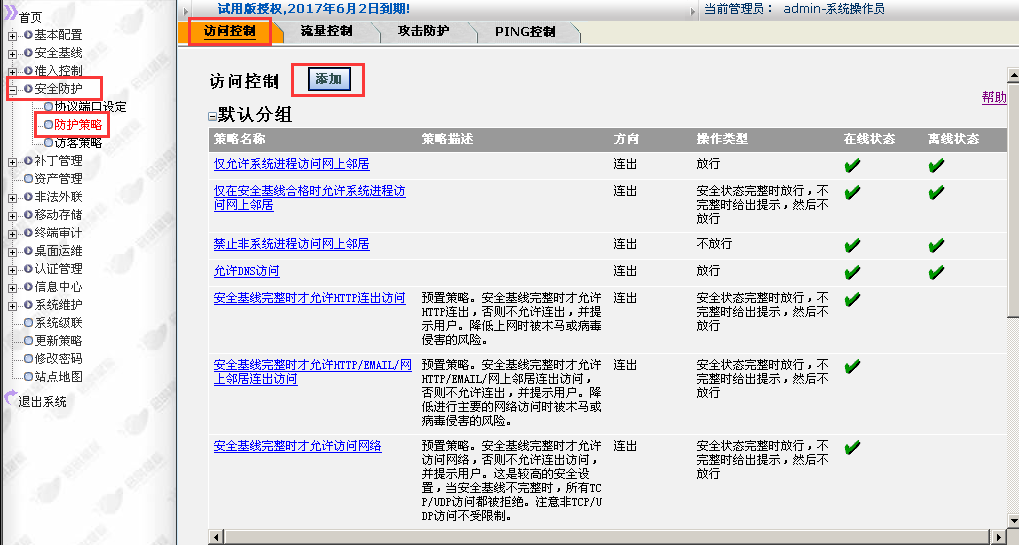Click the bullet icon beside 站点地图
Viewport: 1019px width, 545px height.
click(x=28, y=377)
